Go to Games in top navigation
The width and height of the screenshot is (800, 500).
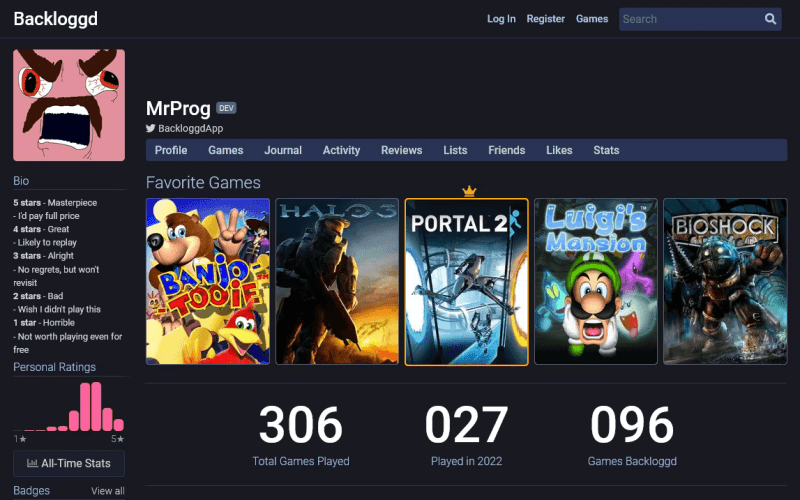click(x=592, y=19)
